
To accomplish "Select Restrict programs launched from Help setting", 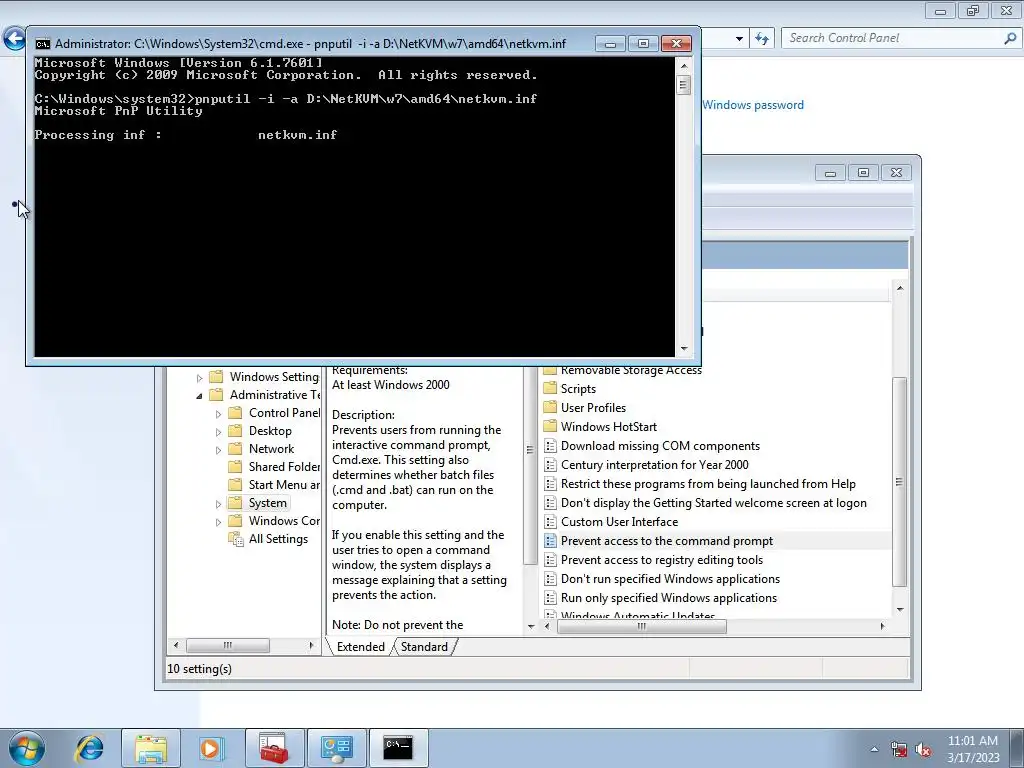I will pyautogui.click(x=708, y=483).
